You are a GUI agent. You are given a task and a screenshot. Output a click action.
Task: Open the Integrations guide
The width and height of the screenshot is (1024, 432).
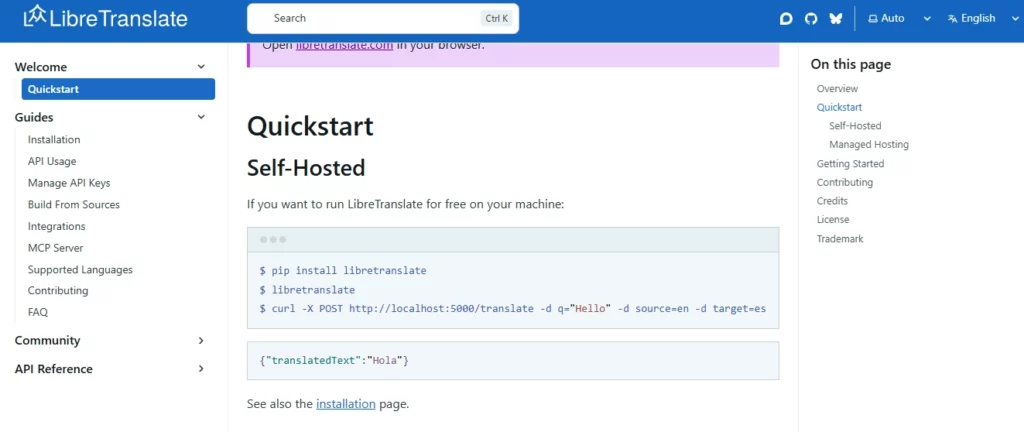pyautogui.click(x=57, y=226)
